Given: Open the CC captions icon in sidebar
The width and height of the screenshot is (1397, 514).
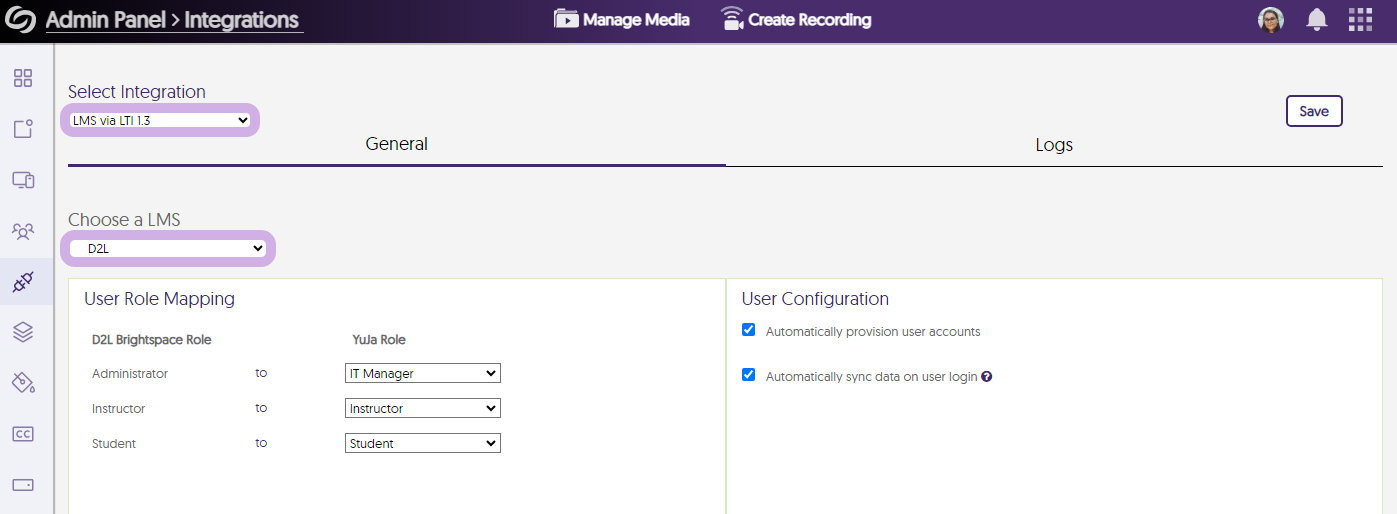Looking at the screenshot, I should [23, 434].
